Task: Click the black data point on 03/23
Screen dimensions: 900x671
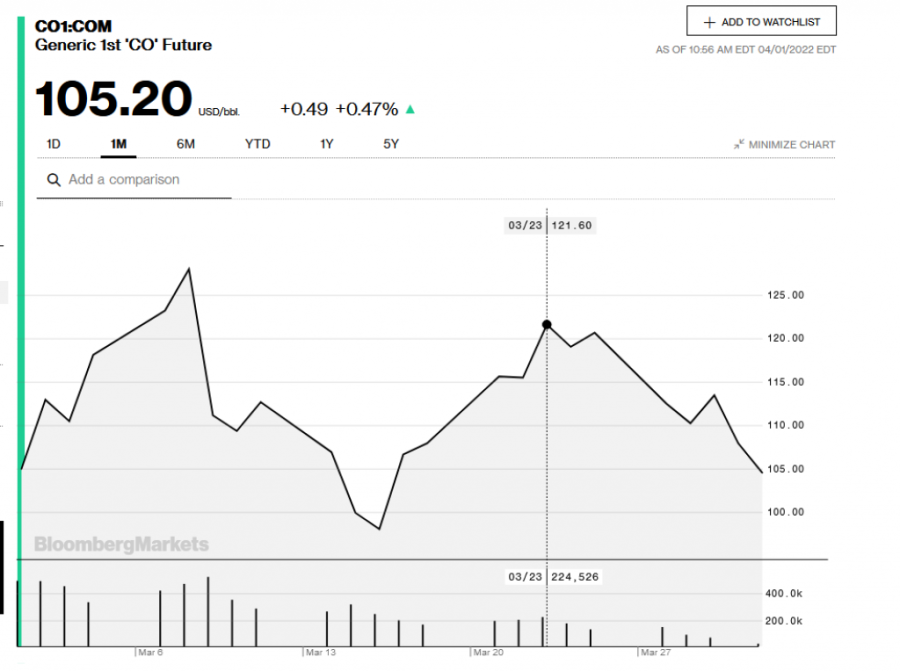Action: (546, 324)
